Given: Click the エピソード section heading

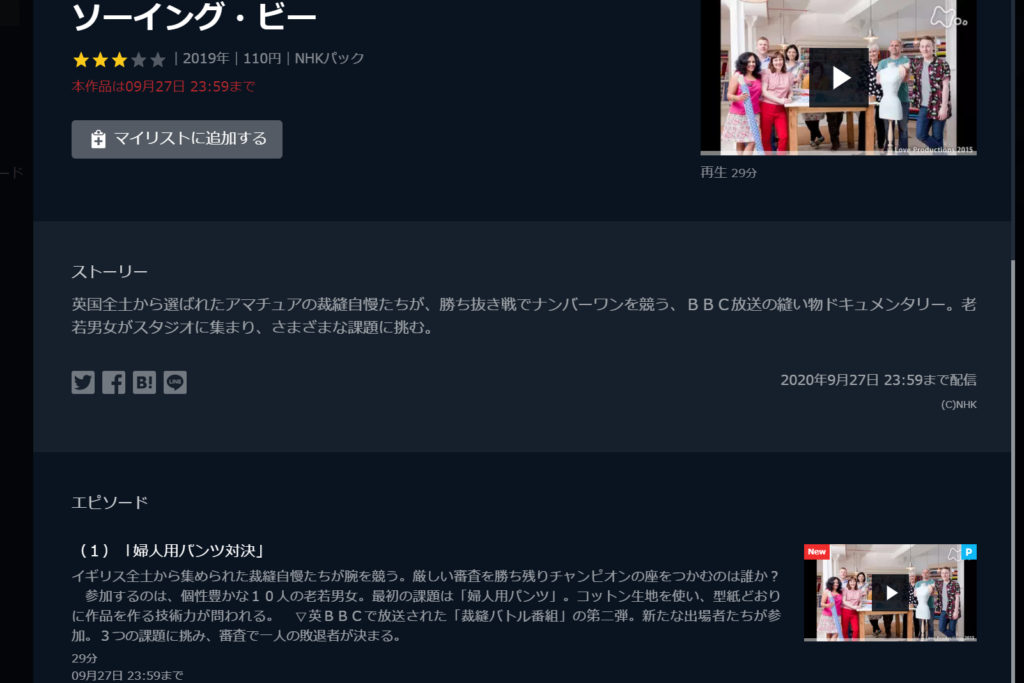Looking at the screenshot, I should coord(110,502).
